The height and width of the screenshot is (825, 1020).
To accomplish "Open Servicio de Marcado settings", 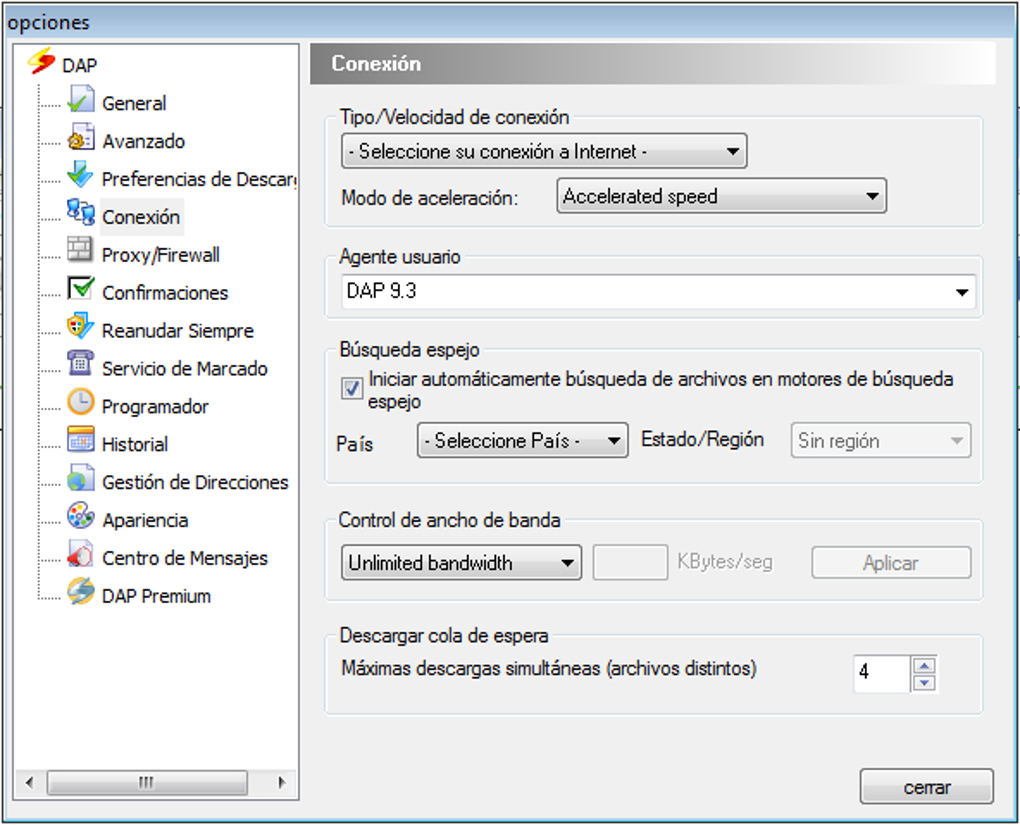I will tap(185, 368).
